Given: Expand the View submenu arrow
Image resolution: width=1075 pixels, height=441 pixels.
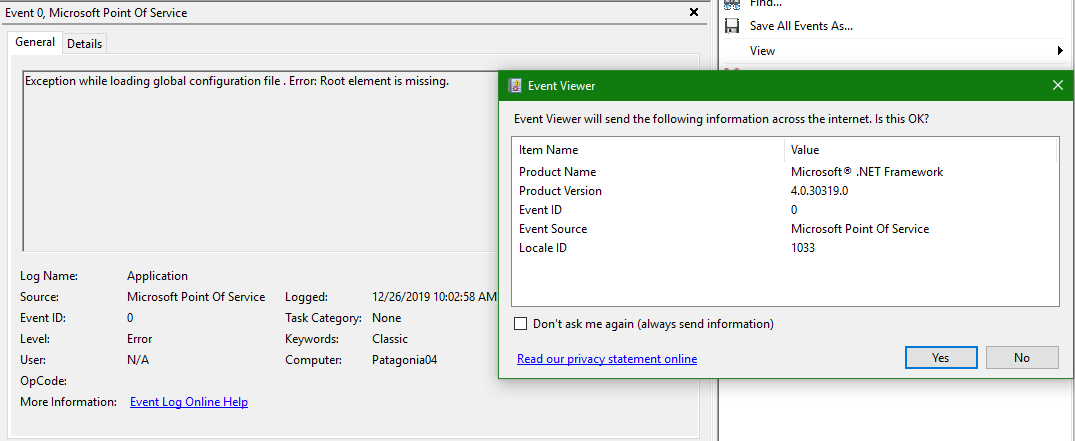Looking at the screenshot, I should tap(1060, 51).
